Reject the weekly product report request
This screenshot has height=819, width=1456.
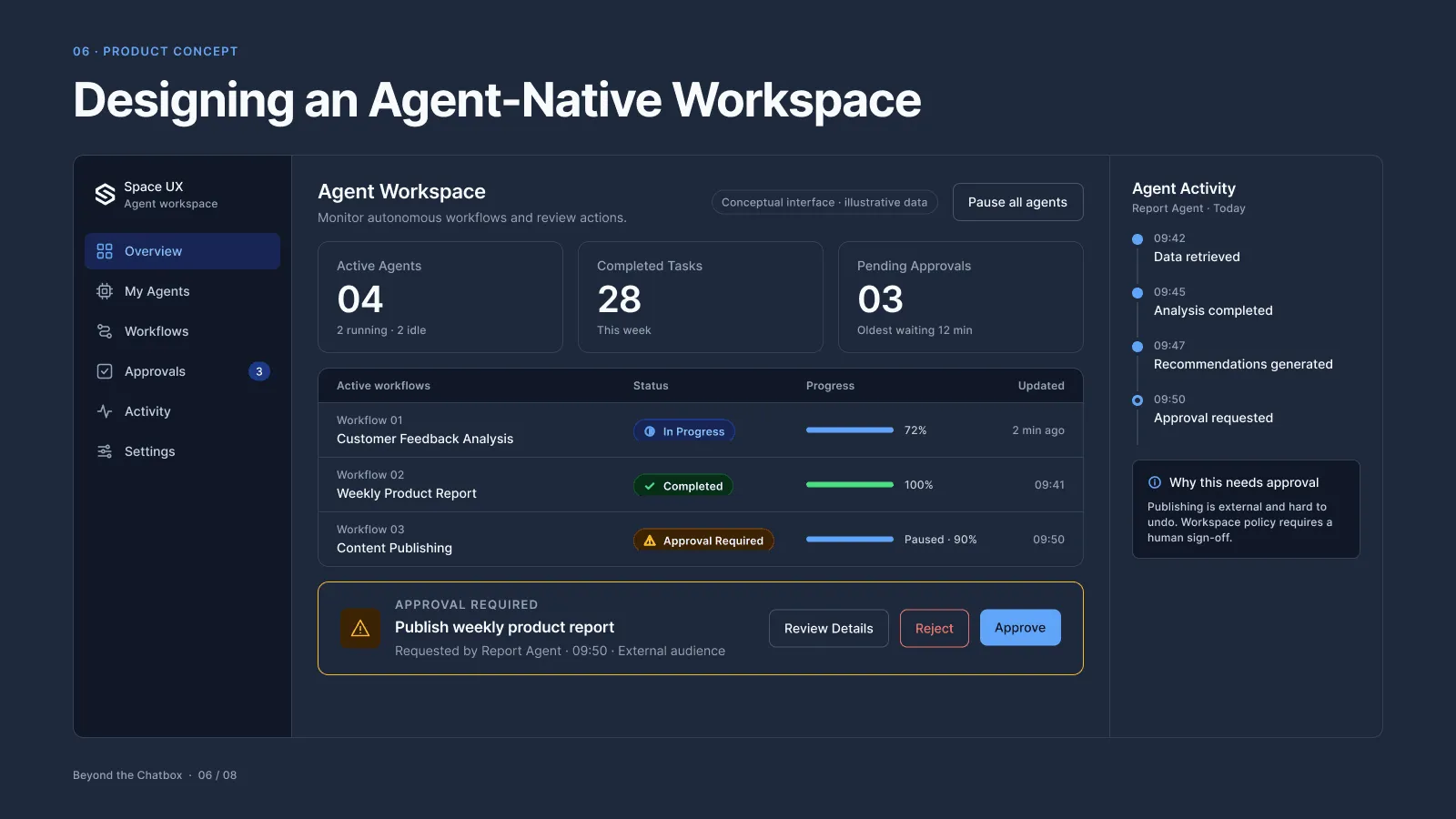934,628
